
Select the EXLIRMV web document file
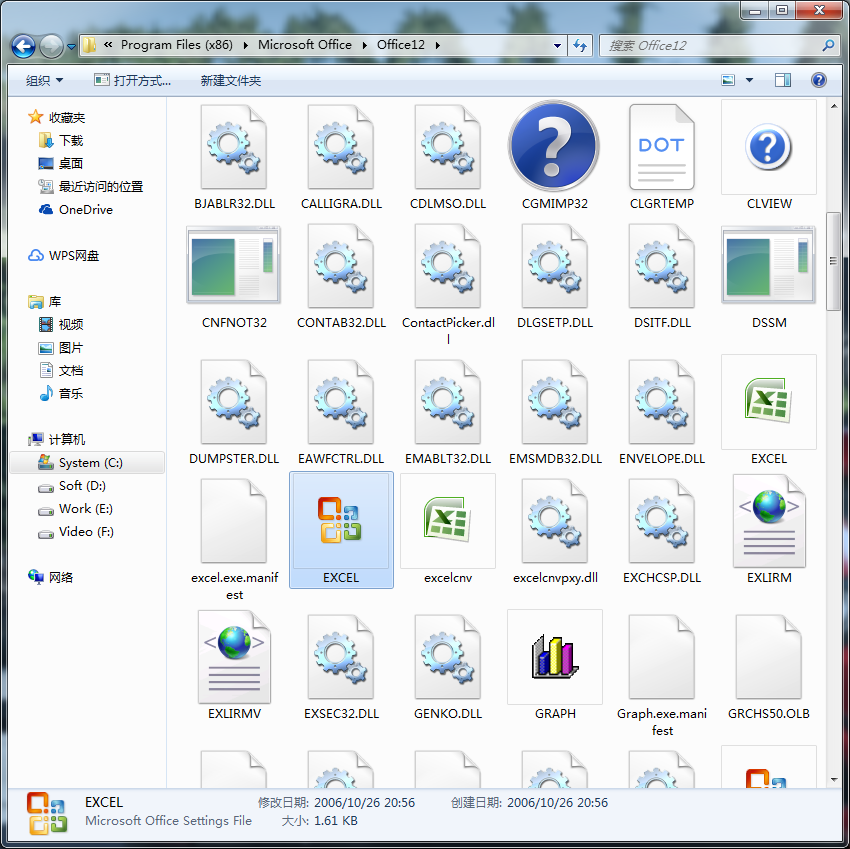click(234, 657)
